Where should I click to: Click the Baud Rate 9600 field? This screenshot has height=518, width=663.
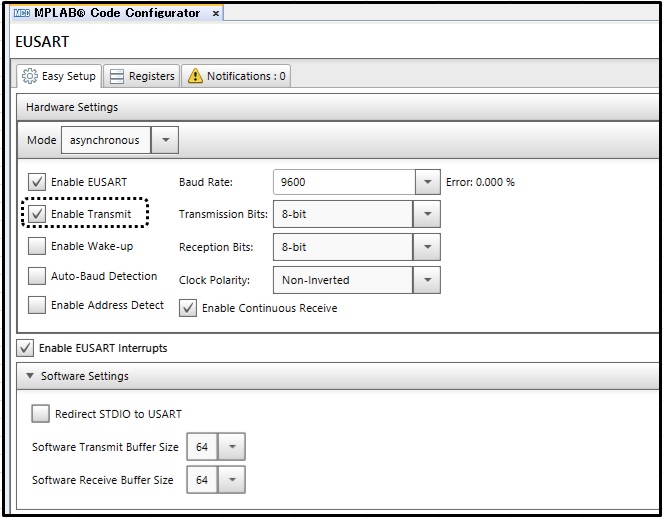[345, 182]
